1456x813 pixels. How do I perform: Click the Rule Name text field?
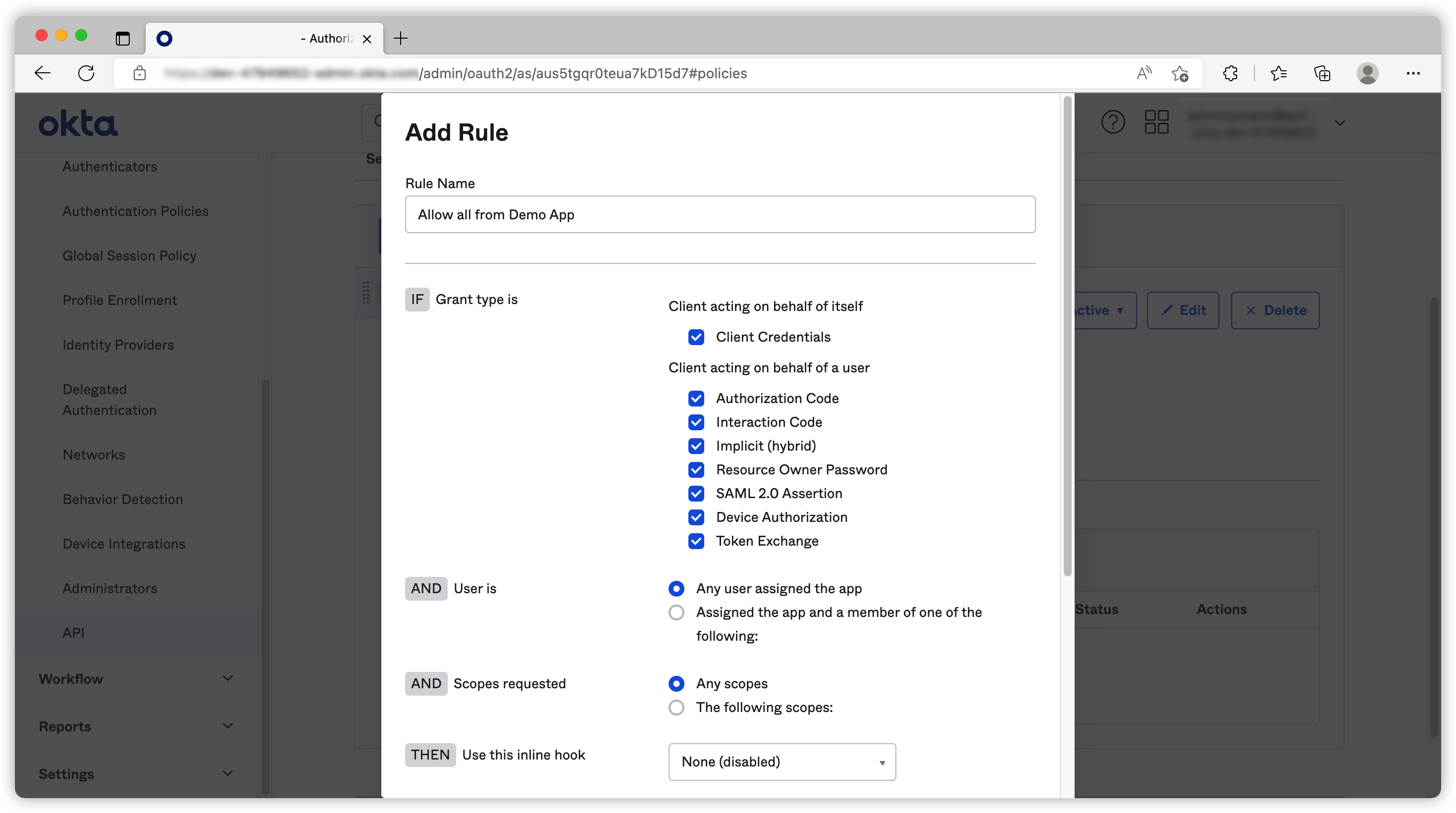click(720, 215)
